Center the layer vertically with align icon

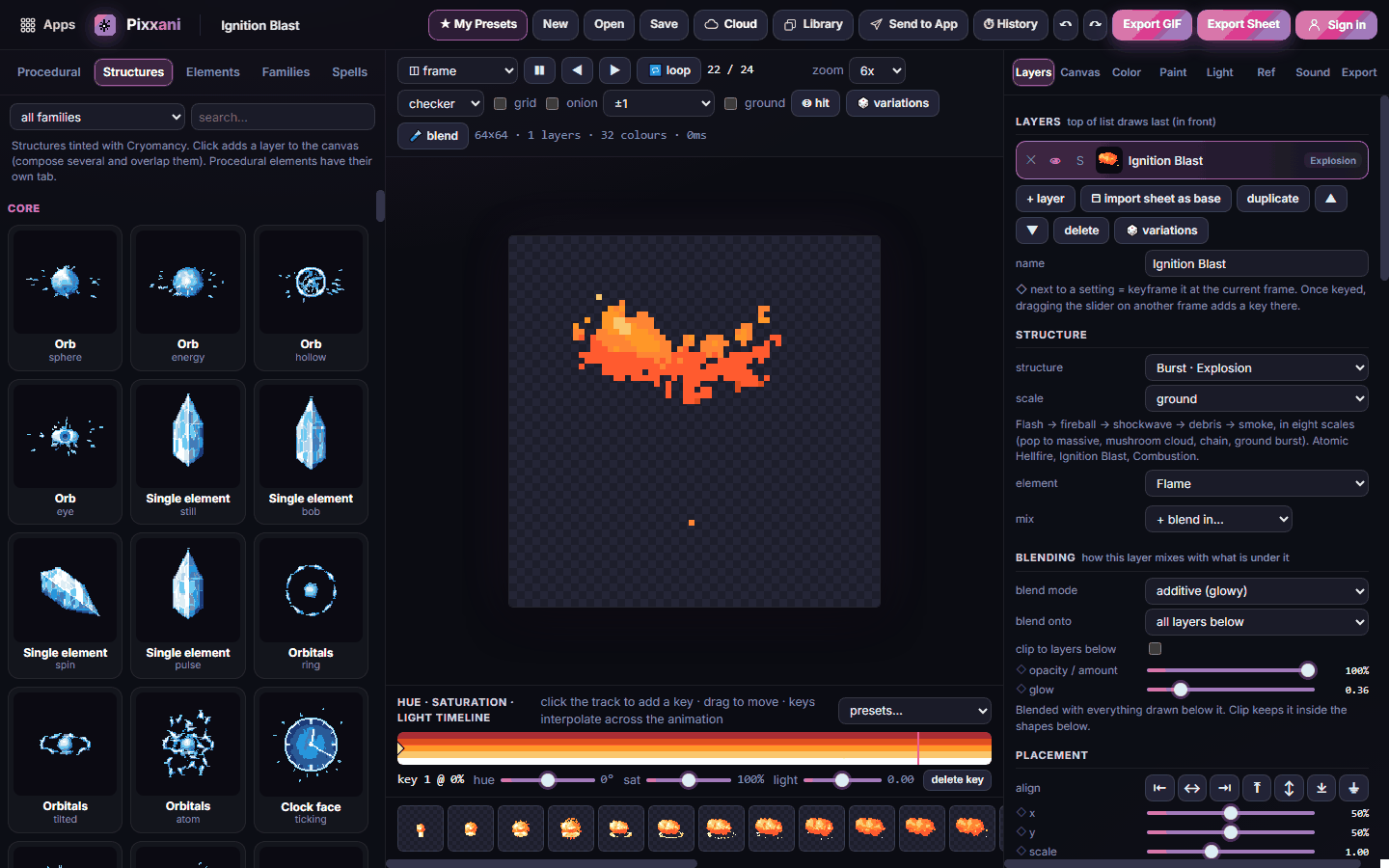click(x=1289, y=788)
